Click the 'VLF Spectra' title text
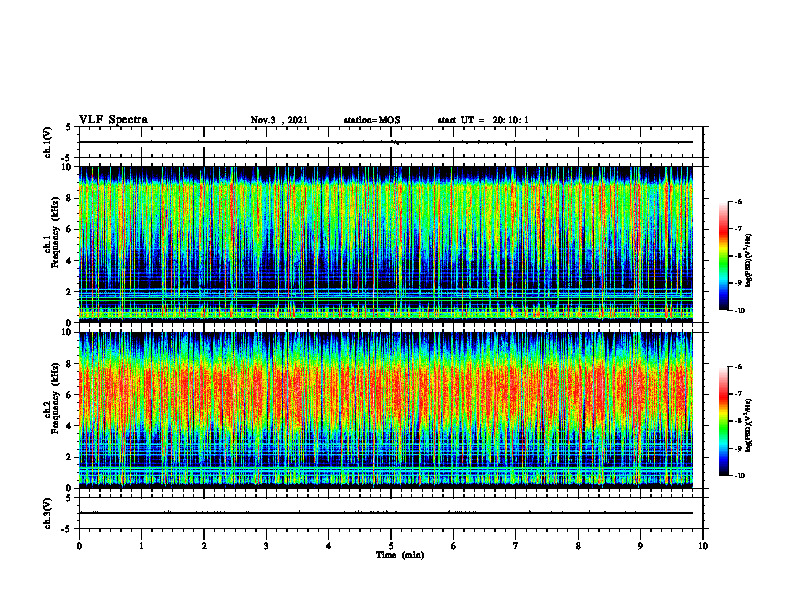The width and height of the screenshot is (792, 612). [113, 120]
